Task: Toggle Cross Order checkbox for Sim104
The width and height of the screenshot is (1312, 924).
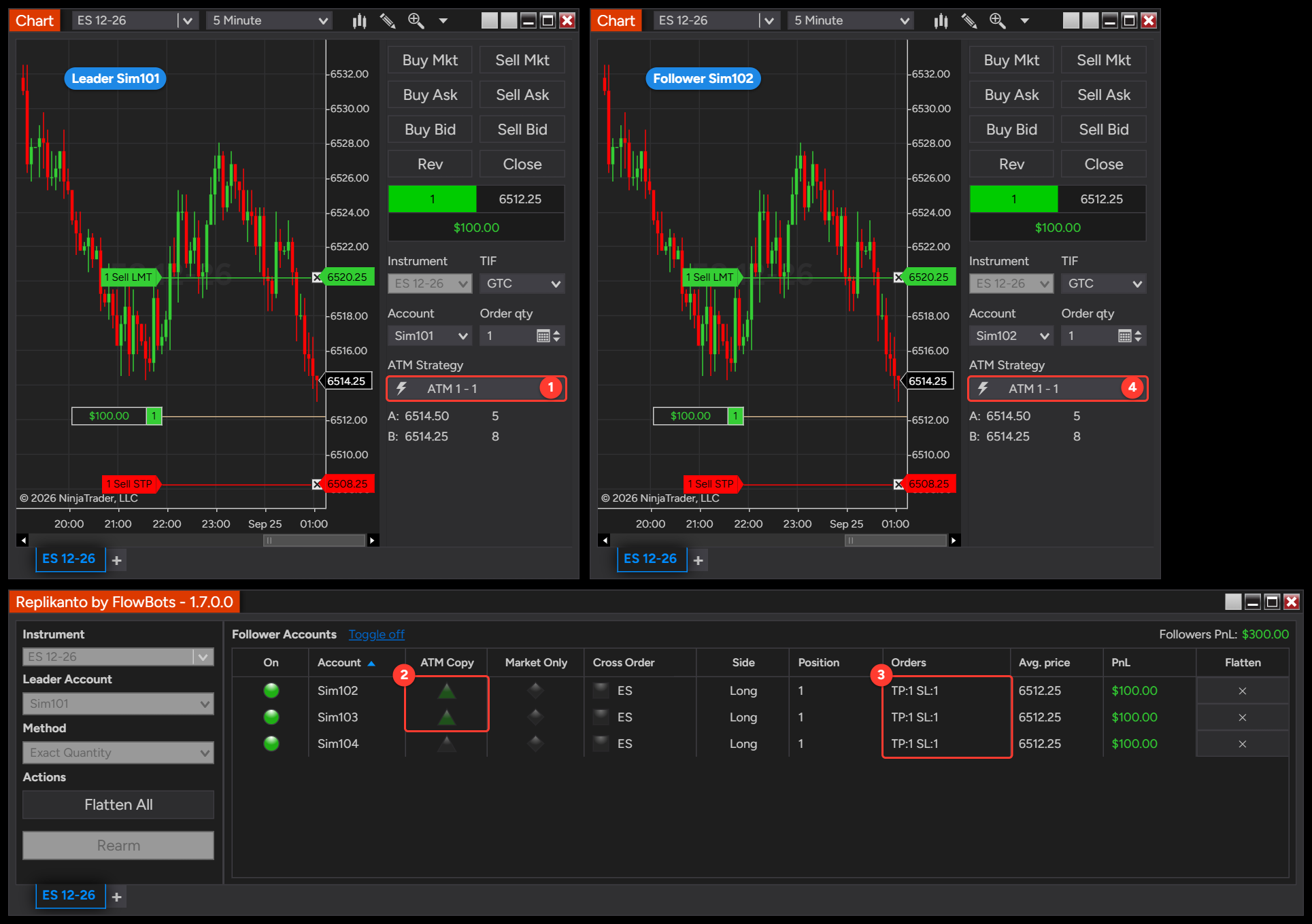Action: (x=601, y=743)
